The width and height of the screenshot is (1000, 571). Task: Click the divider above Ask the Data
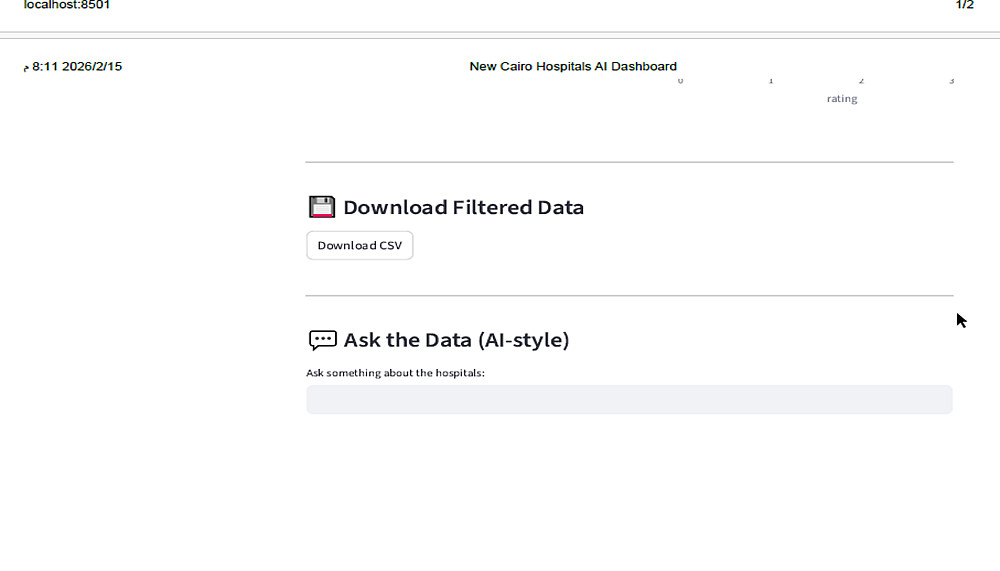(629, 295)
